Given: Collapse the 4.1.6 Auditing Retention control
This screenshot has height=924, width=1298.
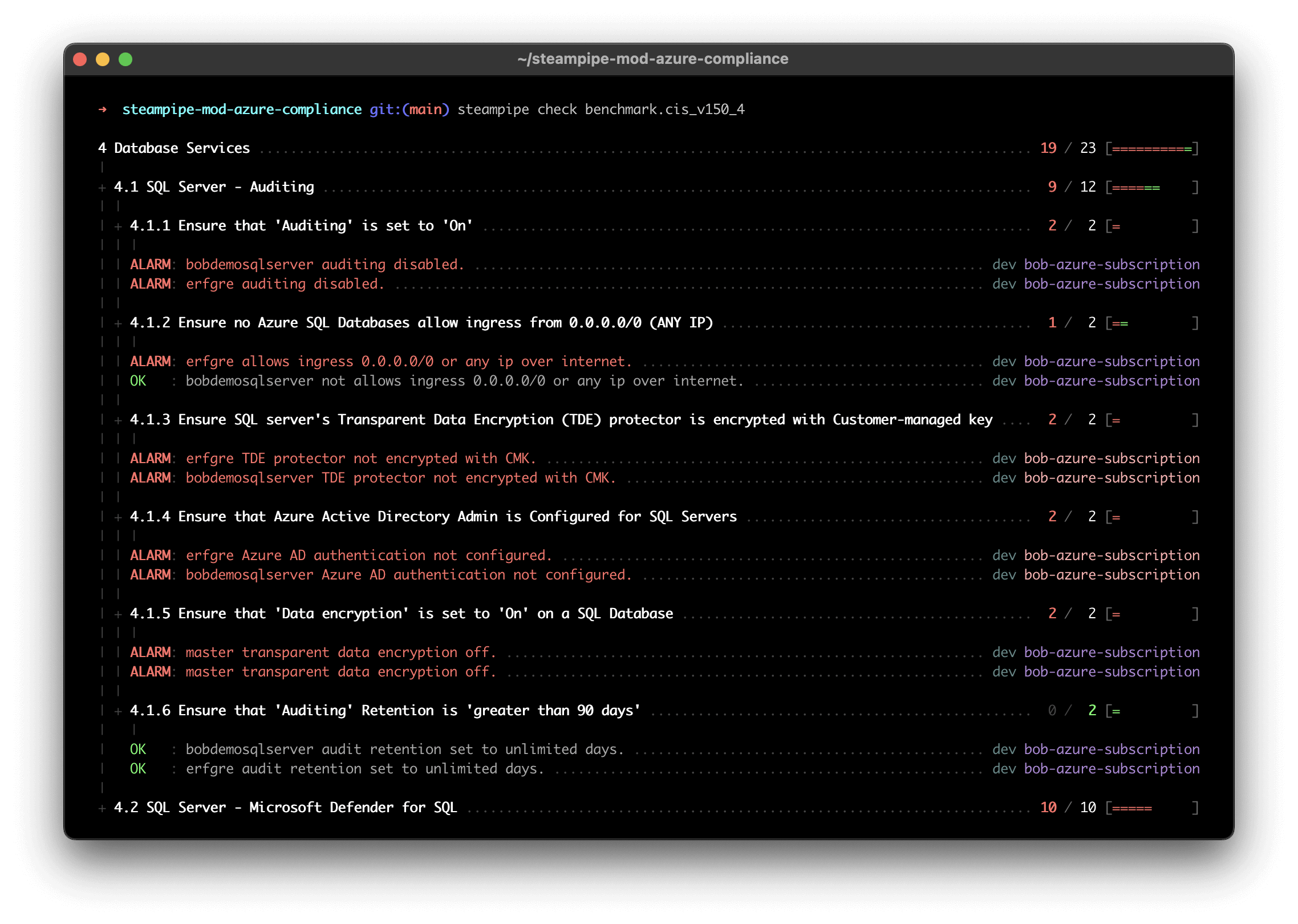Looking at the screenshot, I should coord(118,711).
